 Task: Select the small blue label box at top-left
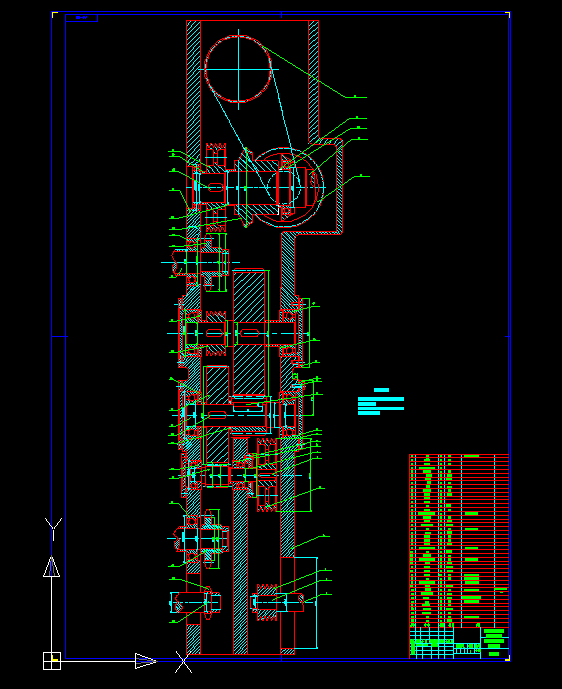point(82,18)
